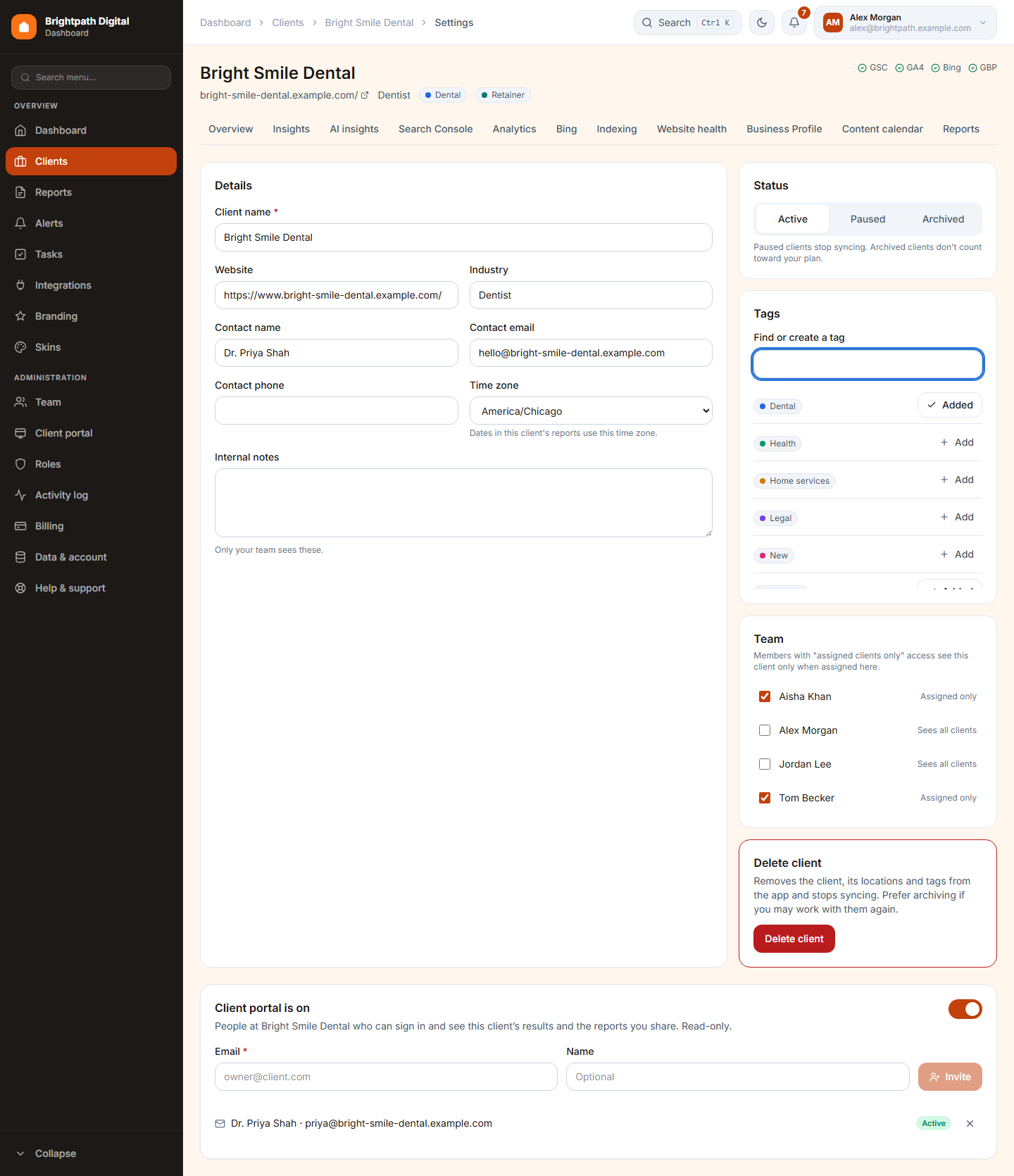Uncheck Tom Becker team assignment

[x=765, y=798]
